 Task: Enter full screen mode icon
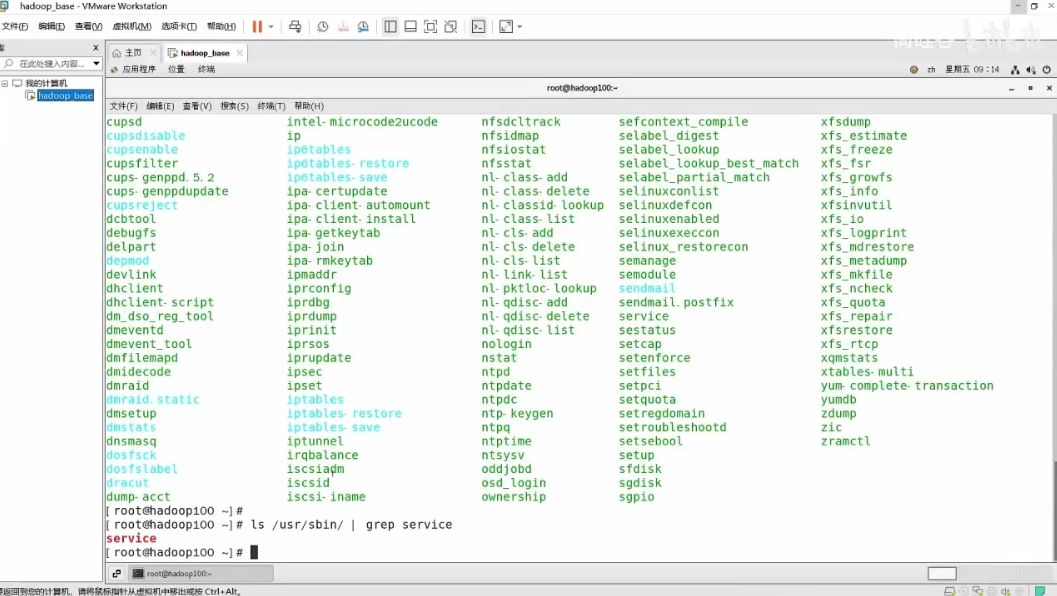coord(431,26)
